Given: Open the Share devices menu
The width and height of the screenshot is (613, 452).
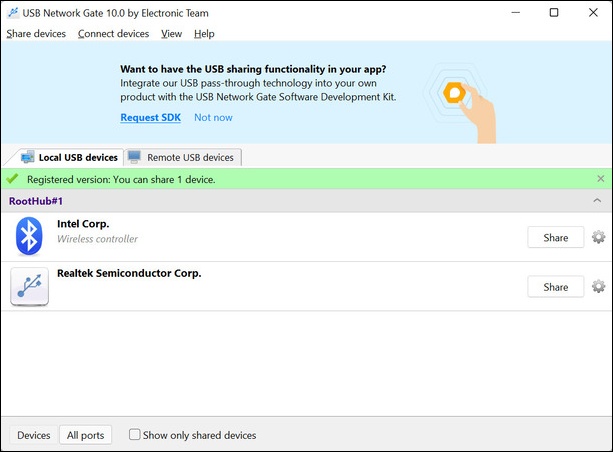Looking at the screenshot, I should tap(36, 34).
